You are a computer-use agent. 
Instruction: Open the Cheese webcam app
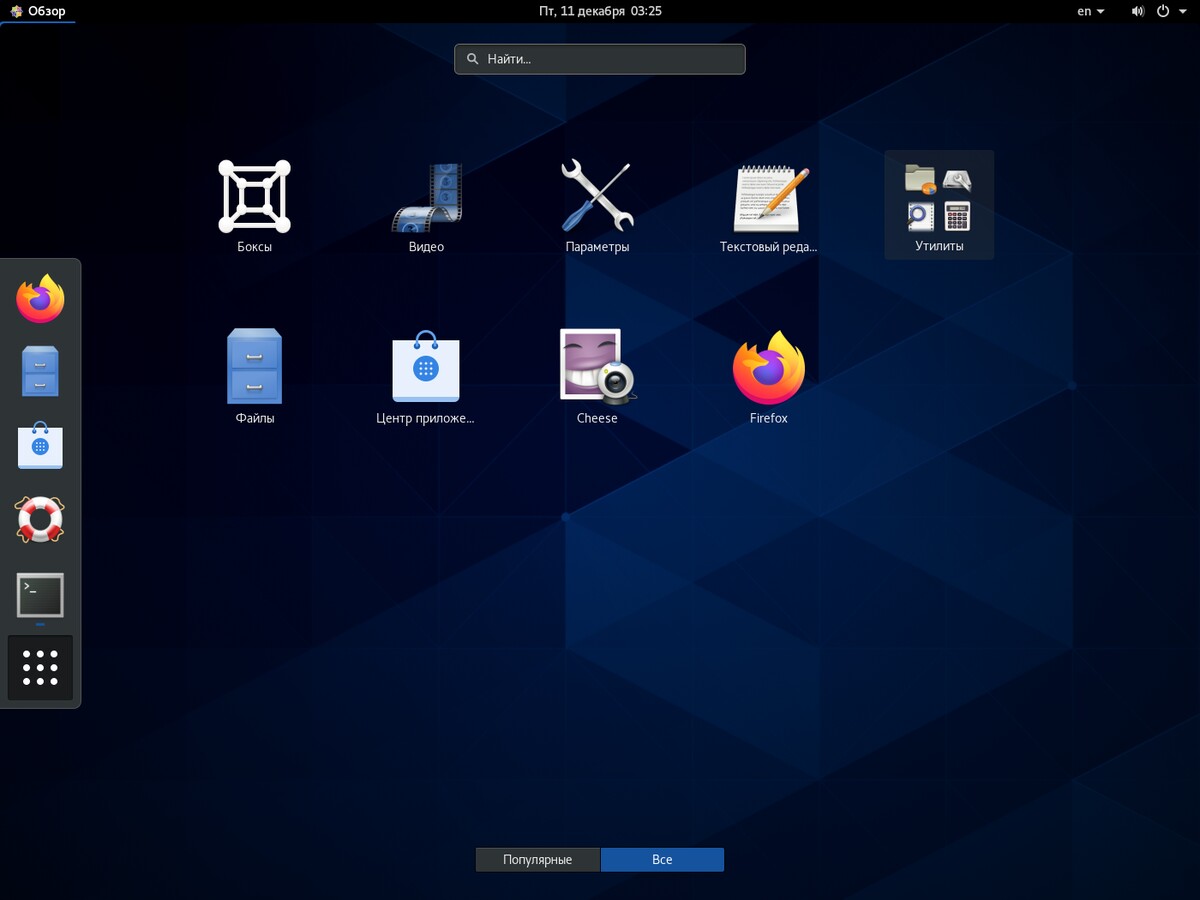(597, 377)
